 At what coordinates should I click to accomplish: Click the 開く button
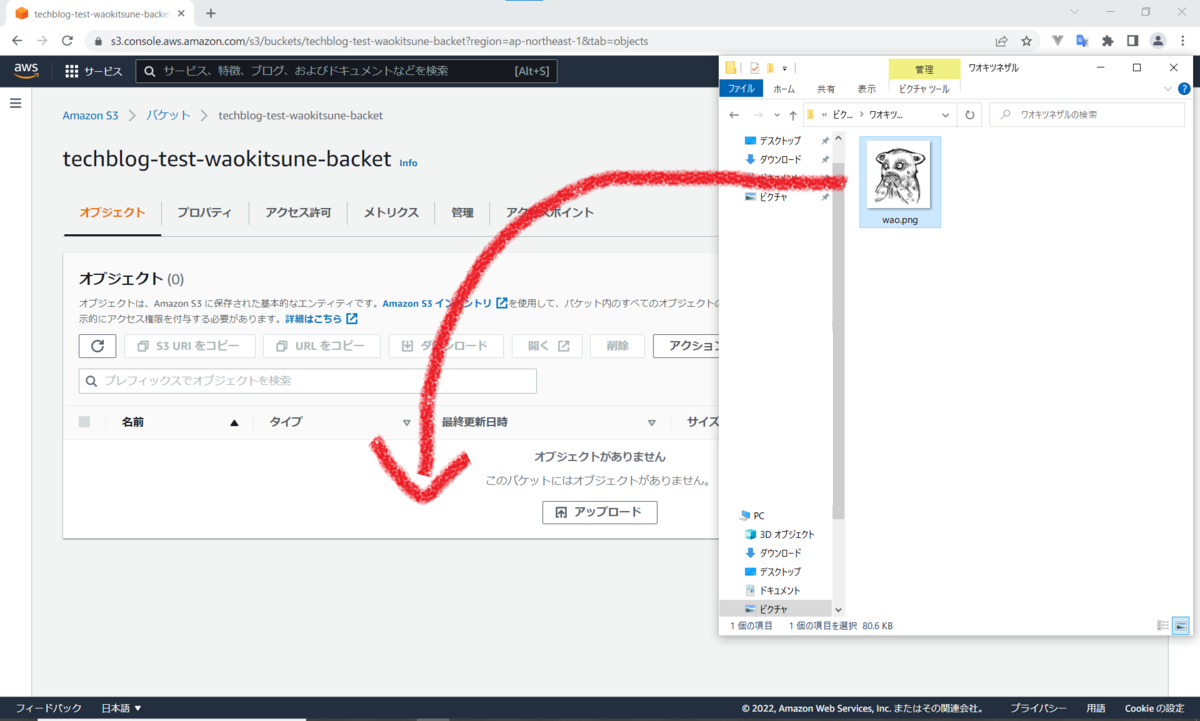547,346
